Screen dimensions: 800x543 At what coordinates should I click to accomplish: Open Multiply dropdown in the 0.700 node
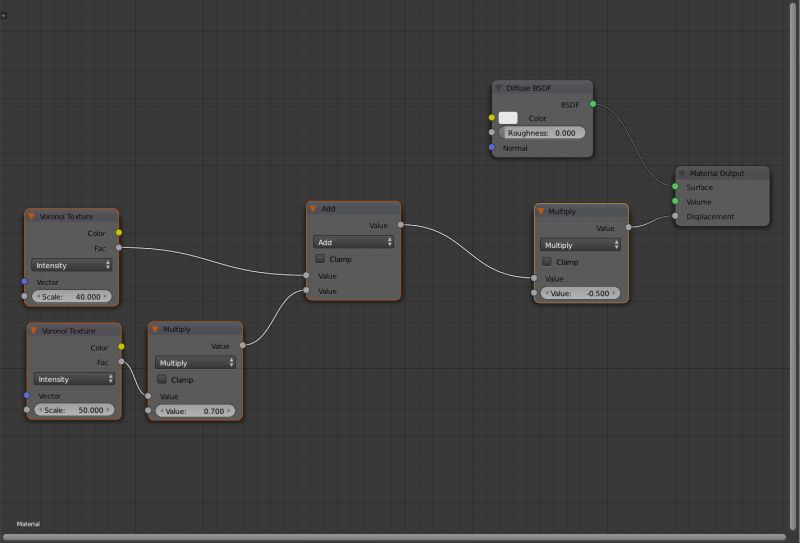195,363
